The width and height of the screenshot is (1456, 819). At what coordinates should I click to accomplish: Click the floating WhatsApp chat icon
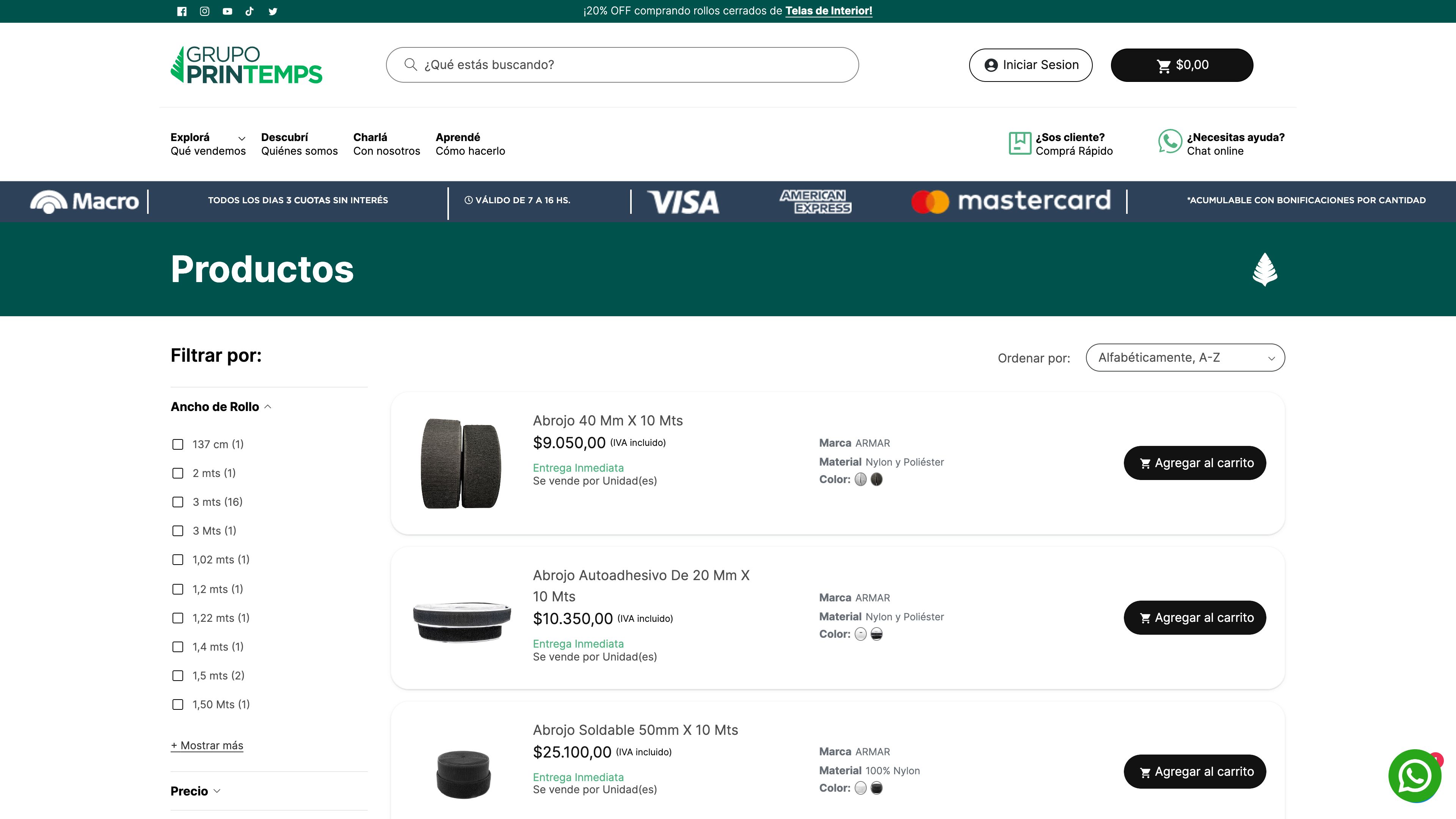[x=1415, y=776]
